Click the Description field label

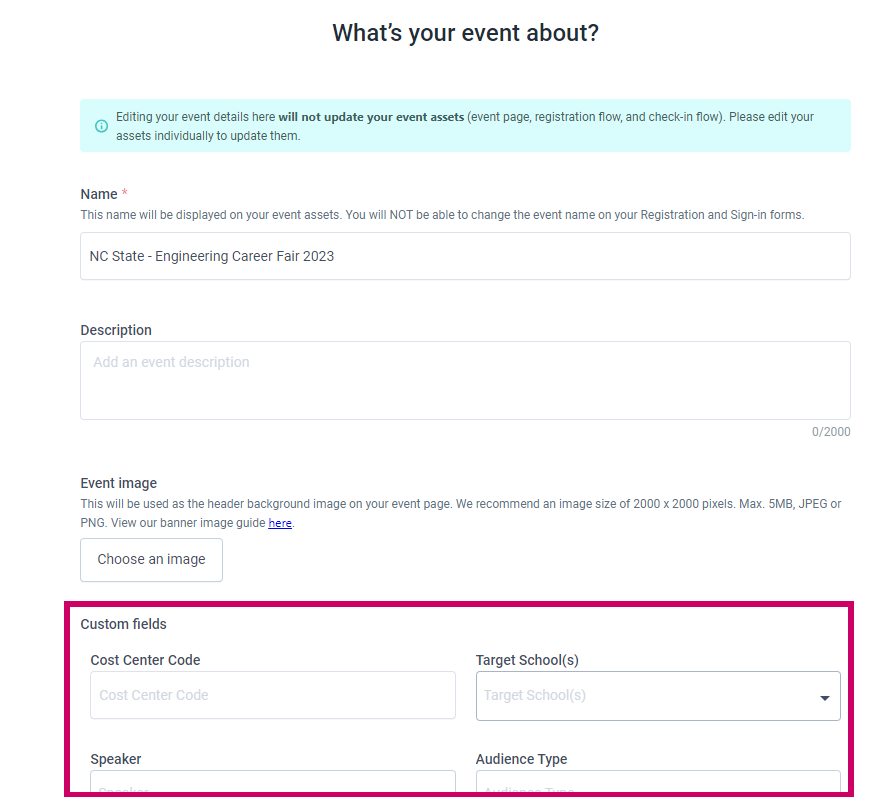coord(116,330)
